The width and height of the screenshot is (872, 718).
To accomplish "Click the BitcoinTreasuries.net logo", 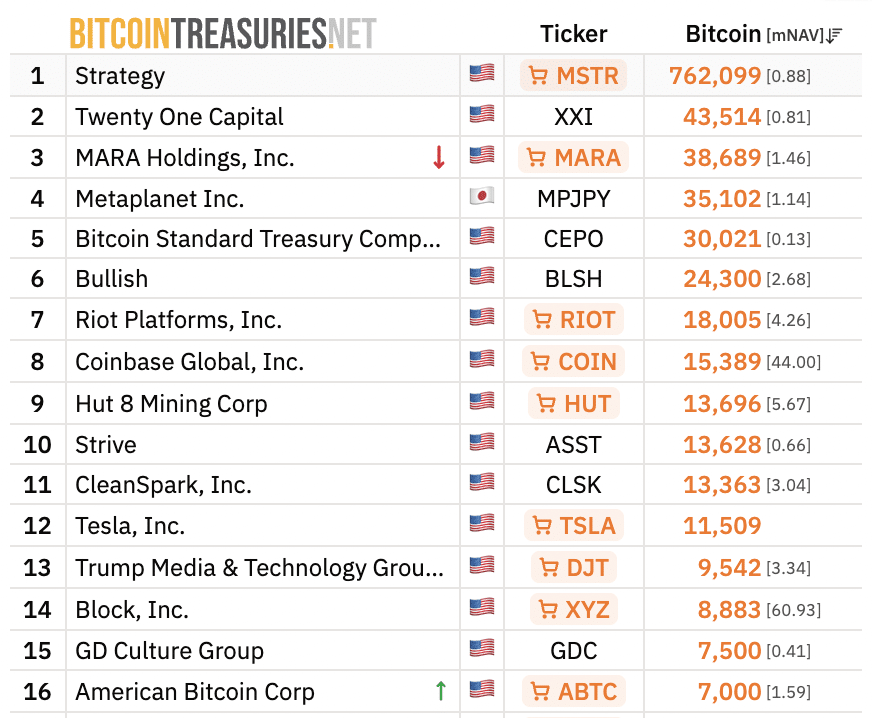I will [x=222, y=34].
